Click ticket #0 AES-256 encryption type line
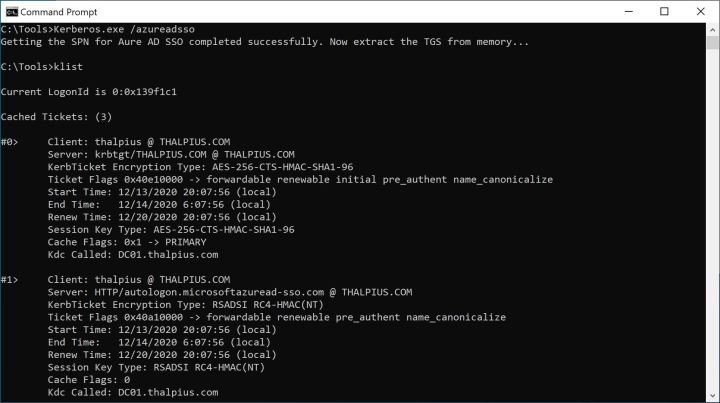720x403 pixels. (200, 167)
